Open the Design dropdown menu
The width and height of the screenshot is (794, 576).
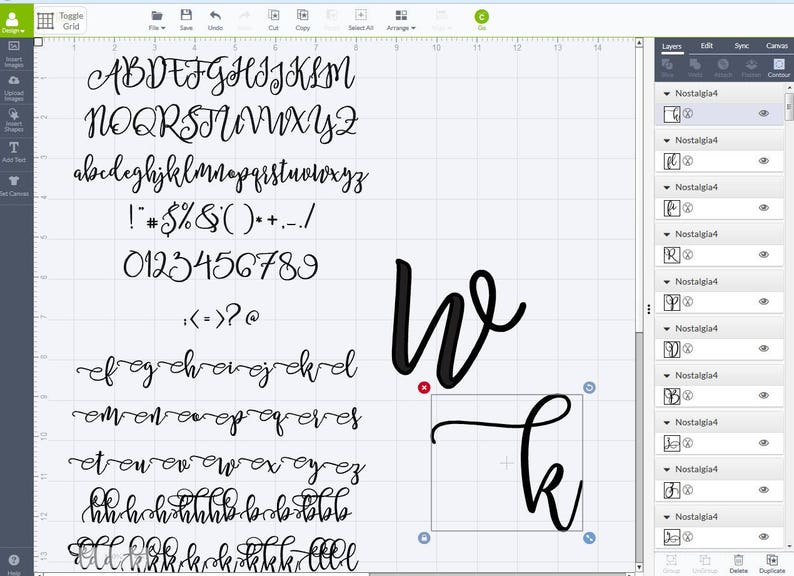(13, 21)
